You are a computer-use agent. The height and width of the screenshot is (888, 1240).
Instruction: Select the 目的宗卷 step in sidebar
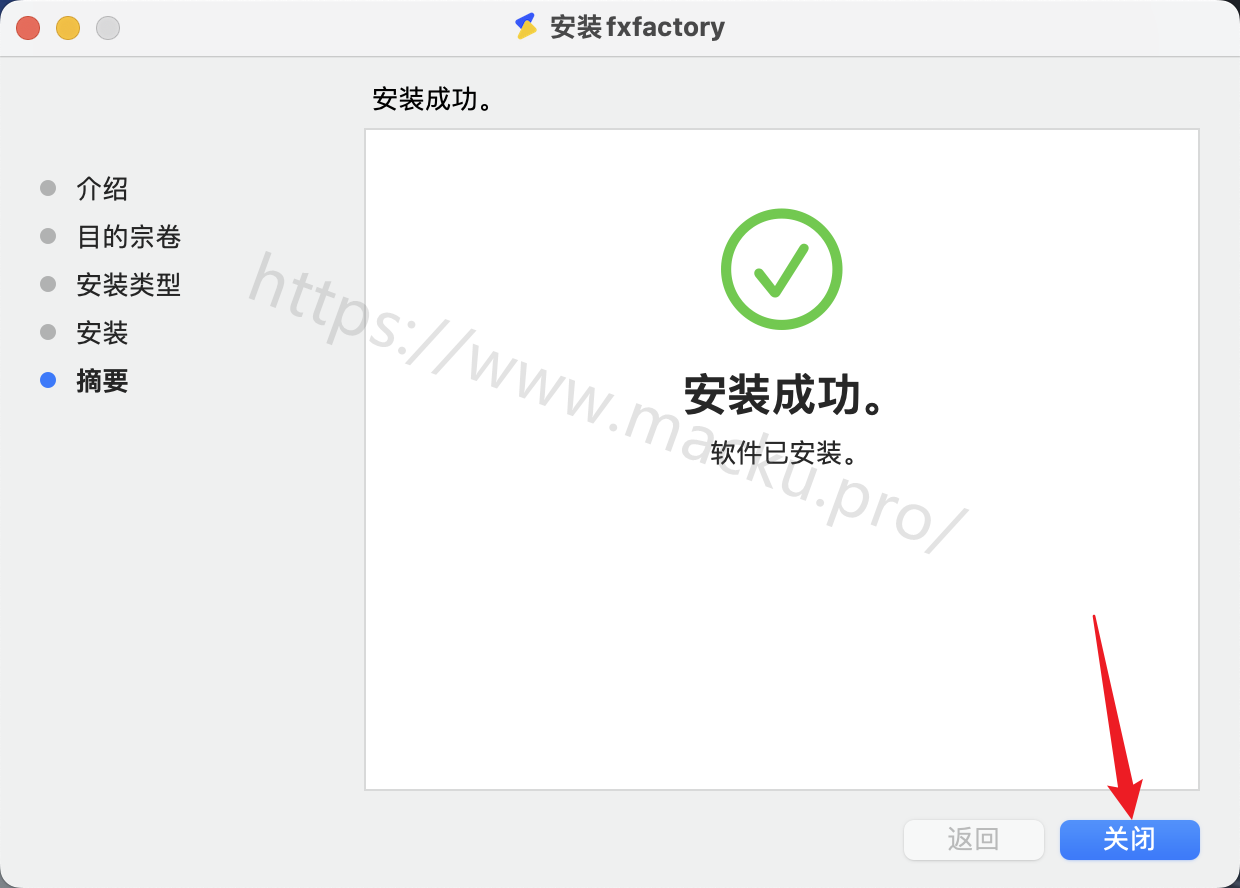(x=129, y=237)
